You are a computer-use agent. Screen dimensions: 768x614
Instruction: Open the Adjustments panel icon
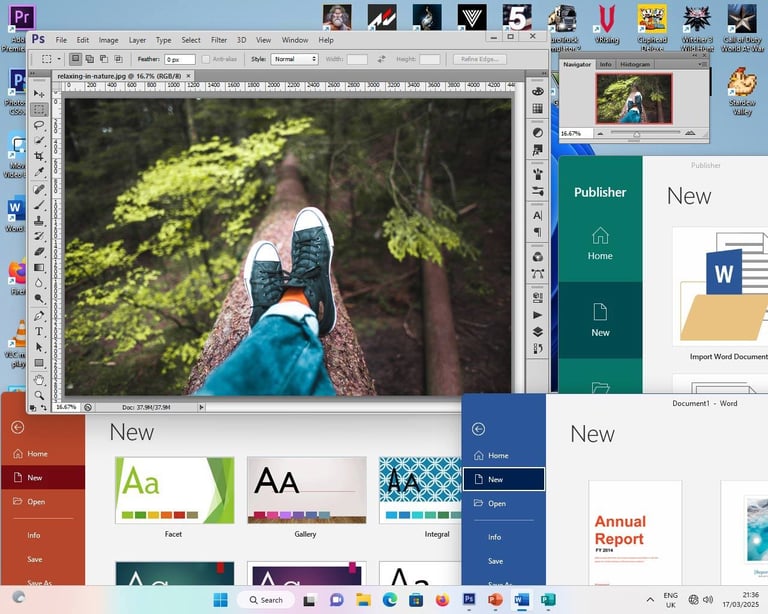538,133
